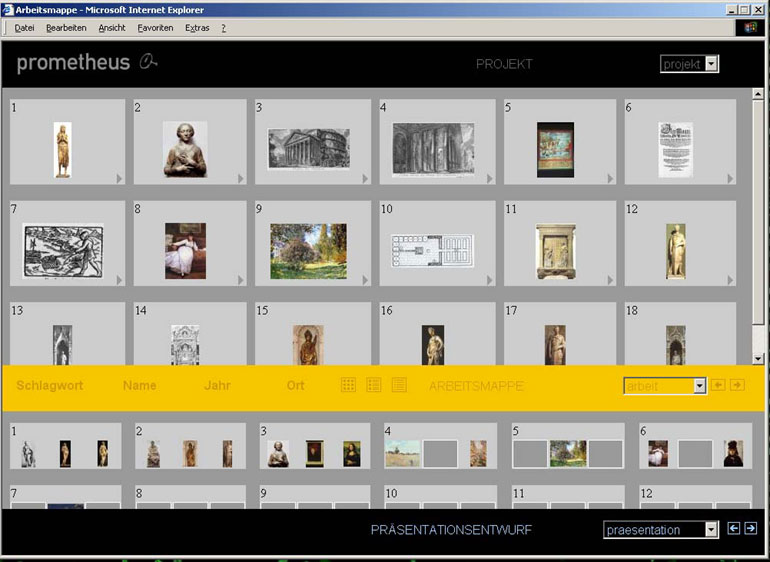
Task: Expand image 1 using its corner triangle
Action: click(119, 179)
